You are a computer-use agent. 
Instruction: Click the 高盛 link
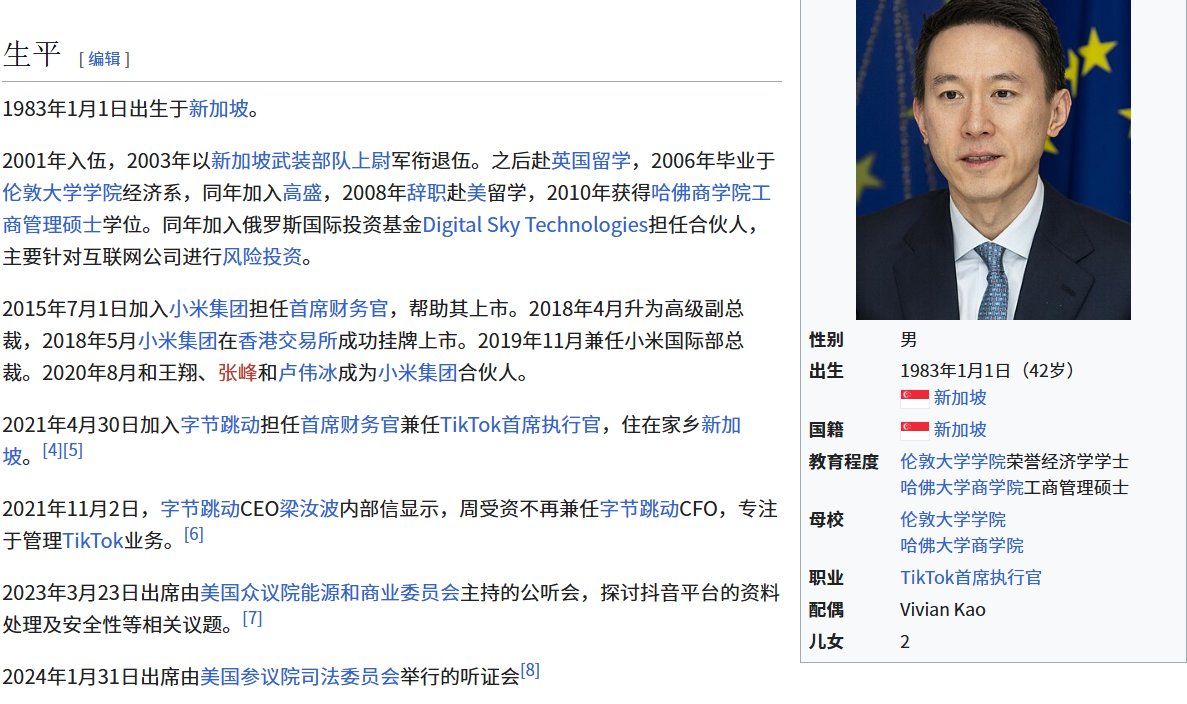(302, 193)
